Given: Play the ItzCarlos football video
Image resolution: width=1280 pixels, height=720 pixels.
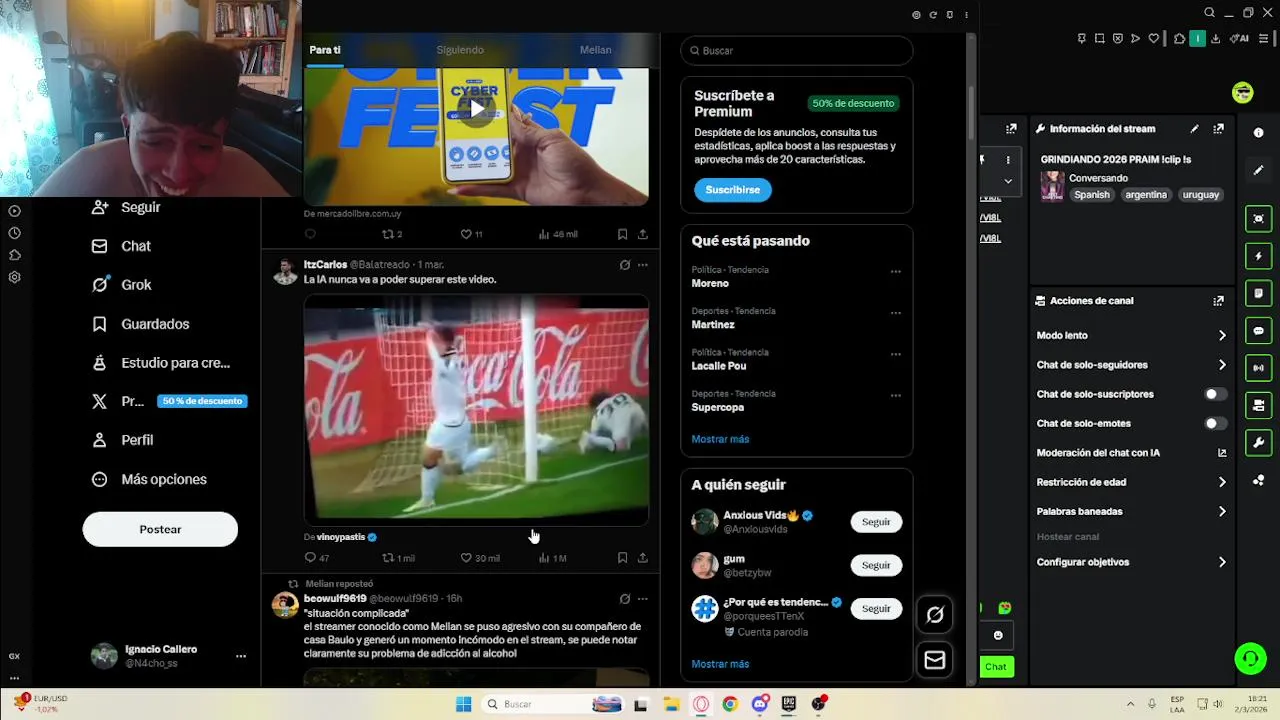Looking at the screenshot, I should (476, 410).
